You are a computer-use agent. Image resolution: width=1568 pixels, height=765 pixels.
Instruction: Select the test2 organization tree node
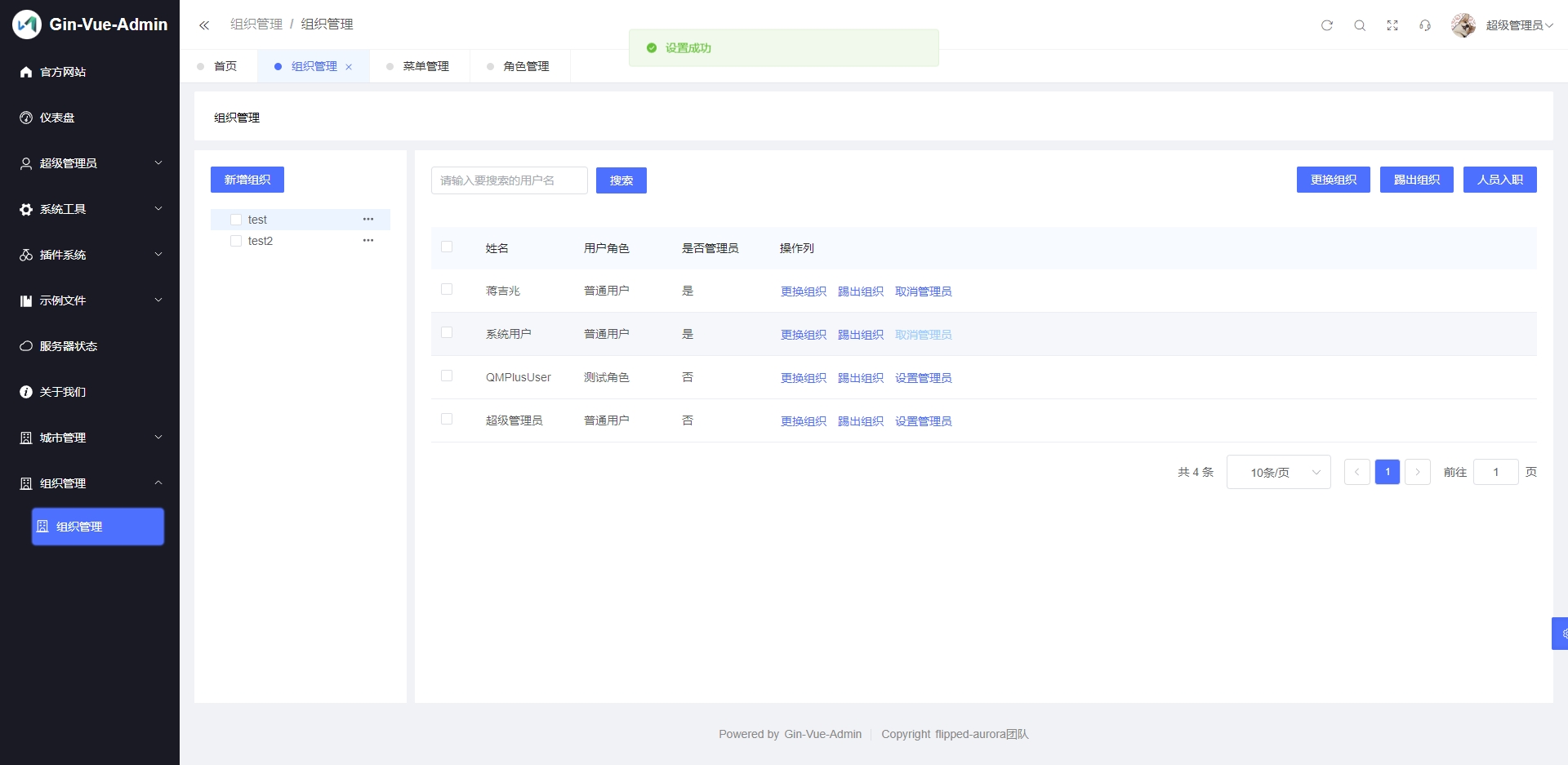[301, 241]
